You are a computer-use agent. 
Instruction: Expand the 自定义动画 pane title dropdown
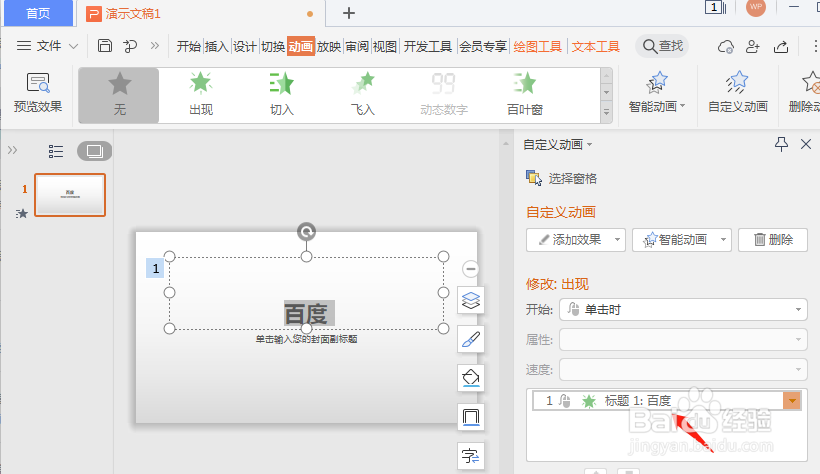[589, 145]
